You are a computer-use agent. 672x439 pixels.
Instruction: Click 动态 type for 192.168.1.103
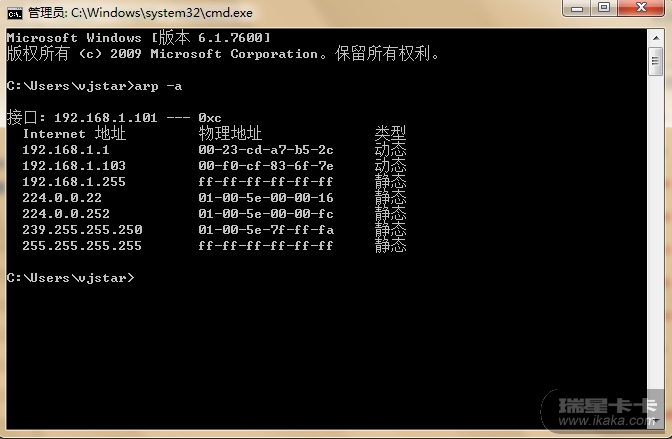(x=390, y=166)
